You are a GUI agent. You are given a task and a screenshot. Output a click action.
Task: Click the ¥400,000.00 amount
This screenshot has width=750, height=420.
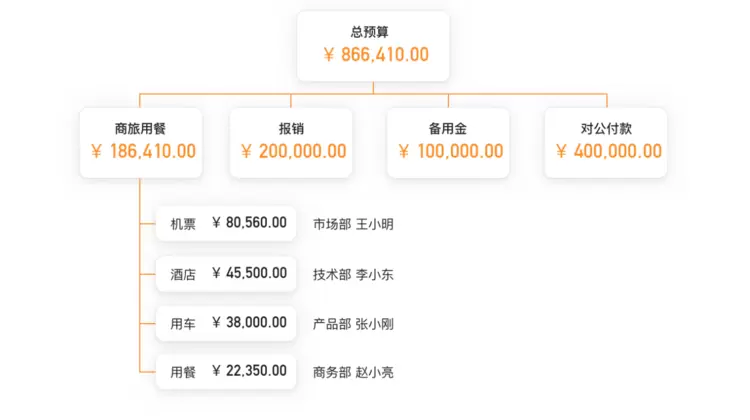click(x=608, y=152)
